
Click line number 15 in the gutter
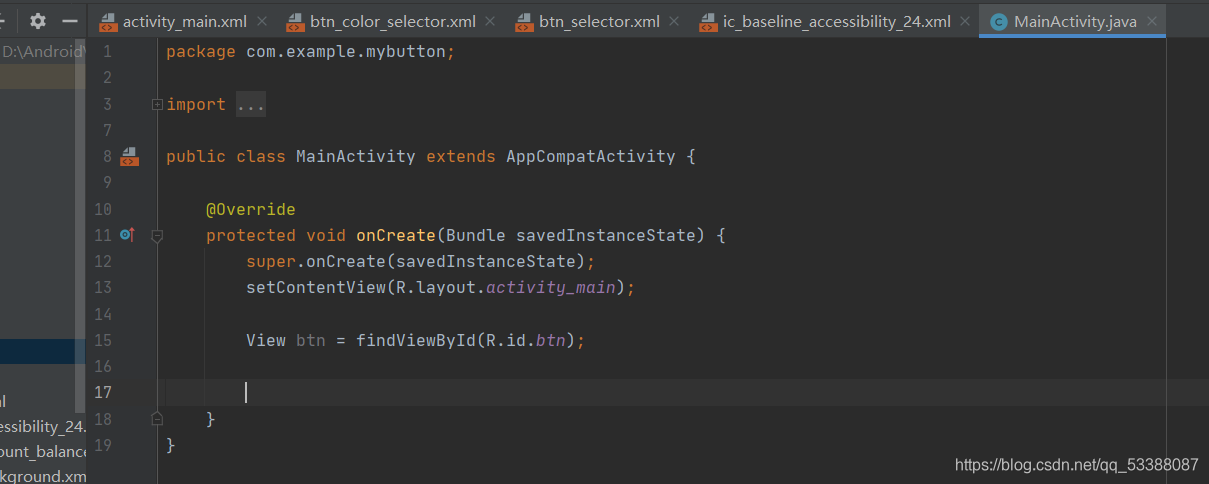tap(103, 340)
